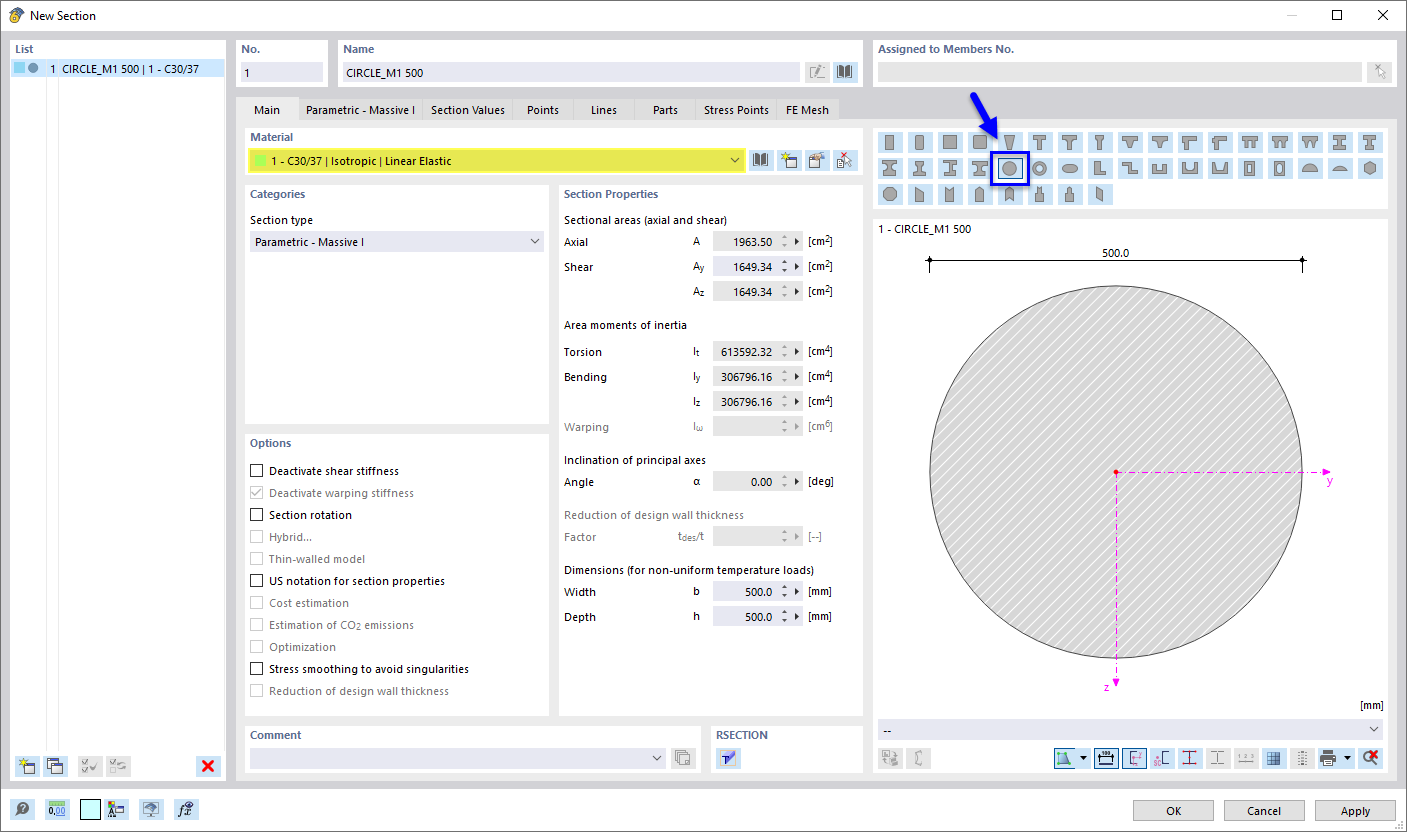
Task: Activate the dimensioning display icon below the preview
Action: point(1106,758)
